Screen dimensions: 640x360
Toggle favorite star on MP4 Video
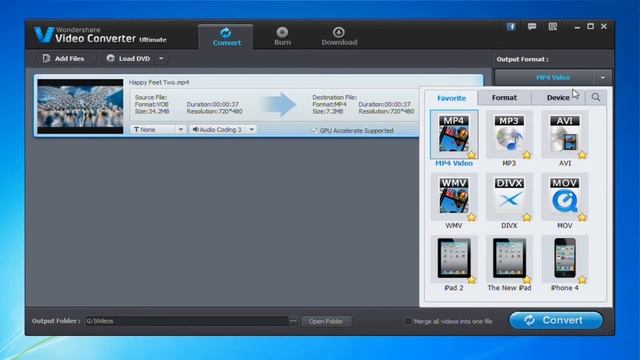tap(472, 155)
